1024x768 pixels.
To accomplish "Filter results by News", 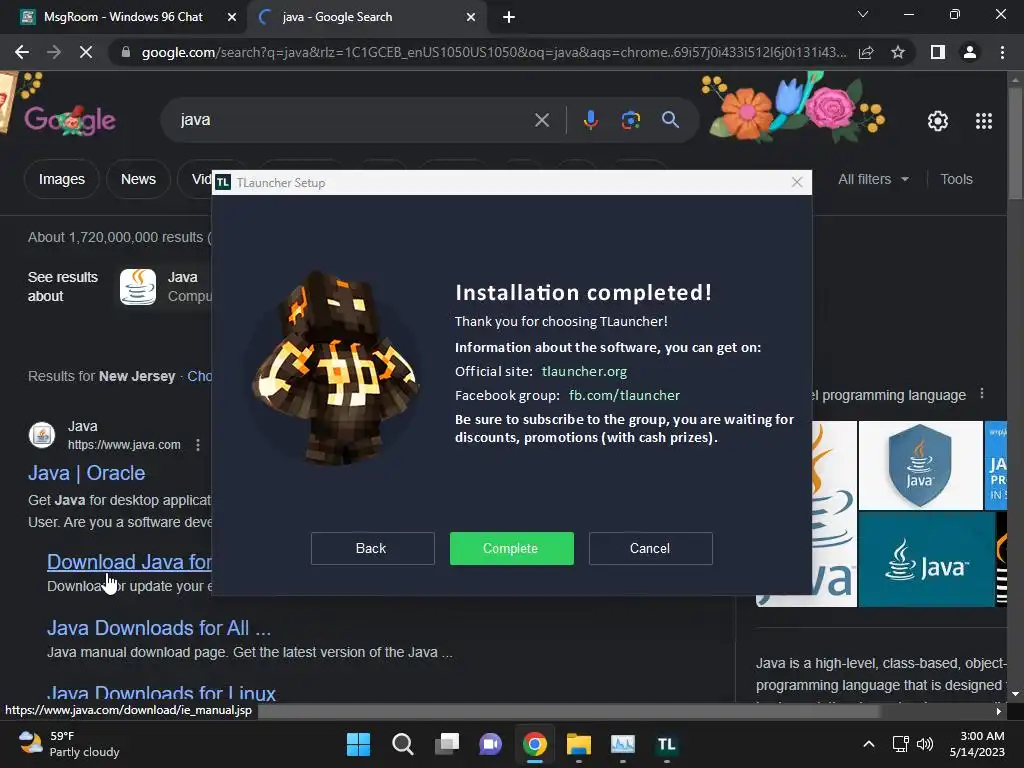I will point(138,179).
